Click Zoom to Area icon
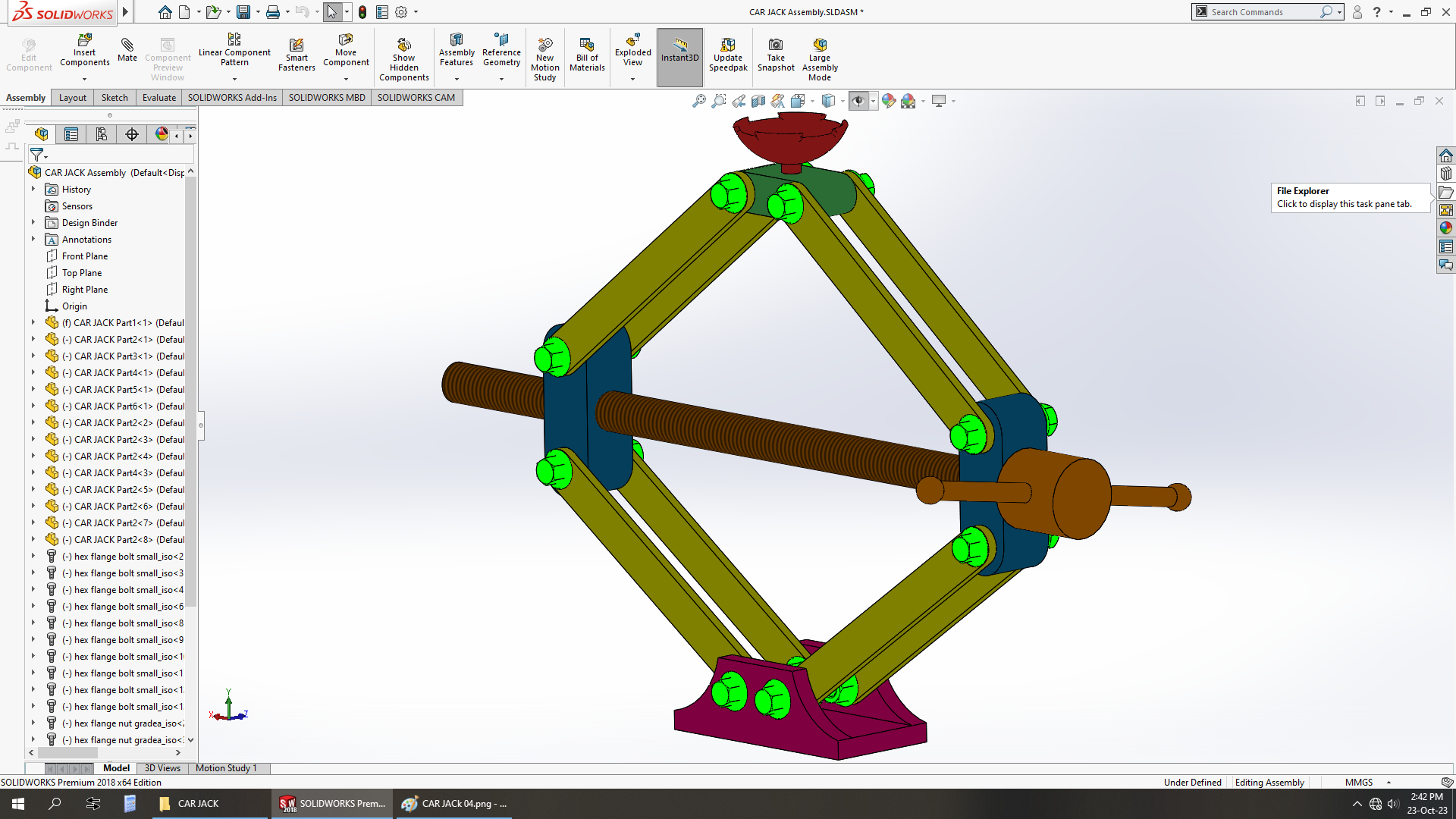 pos(718,101)
